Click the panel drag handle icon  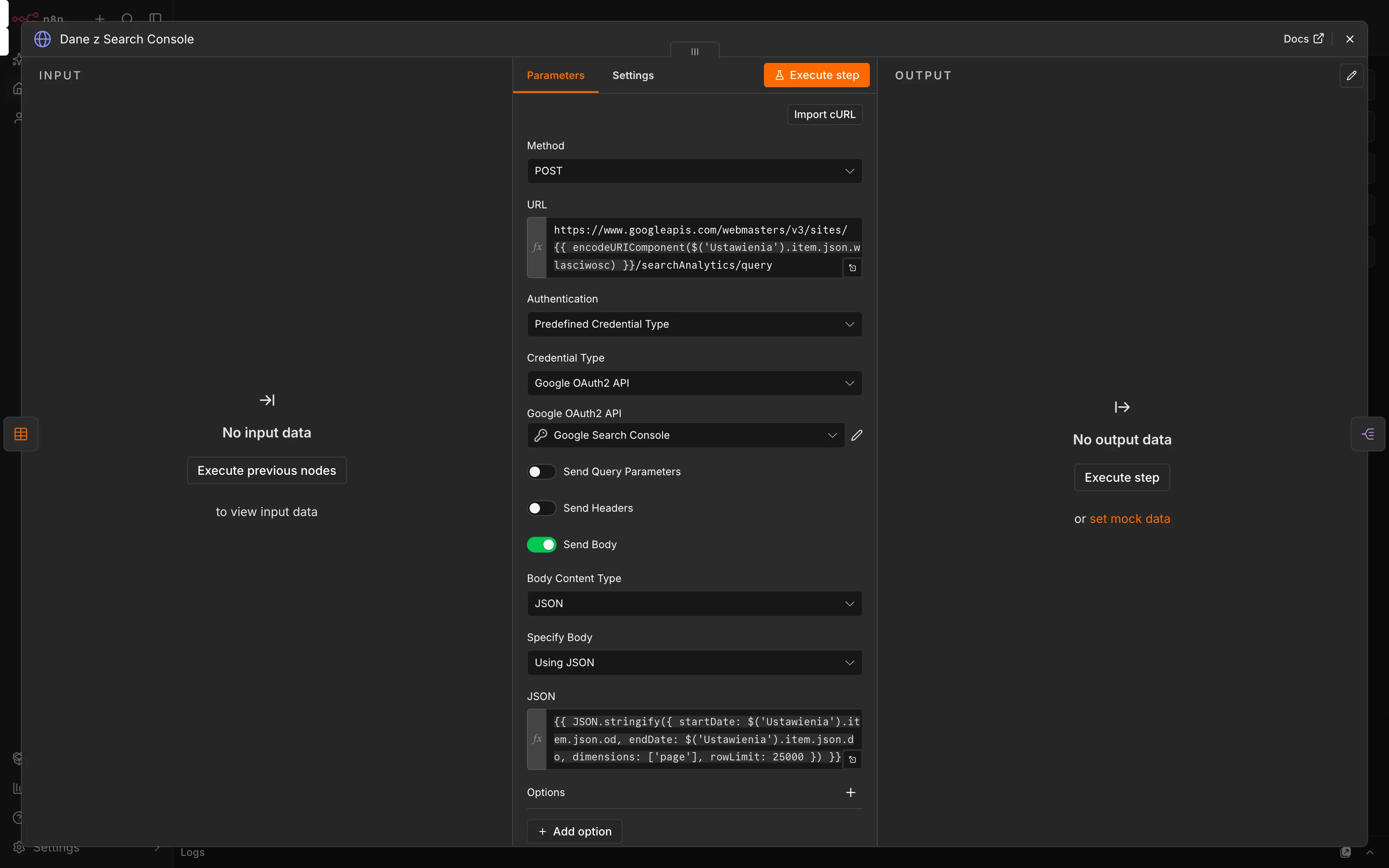tap(694, 52)
